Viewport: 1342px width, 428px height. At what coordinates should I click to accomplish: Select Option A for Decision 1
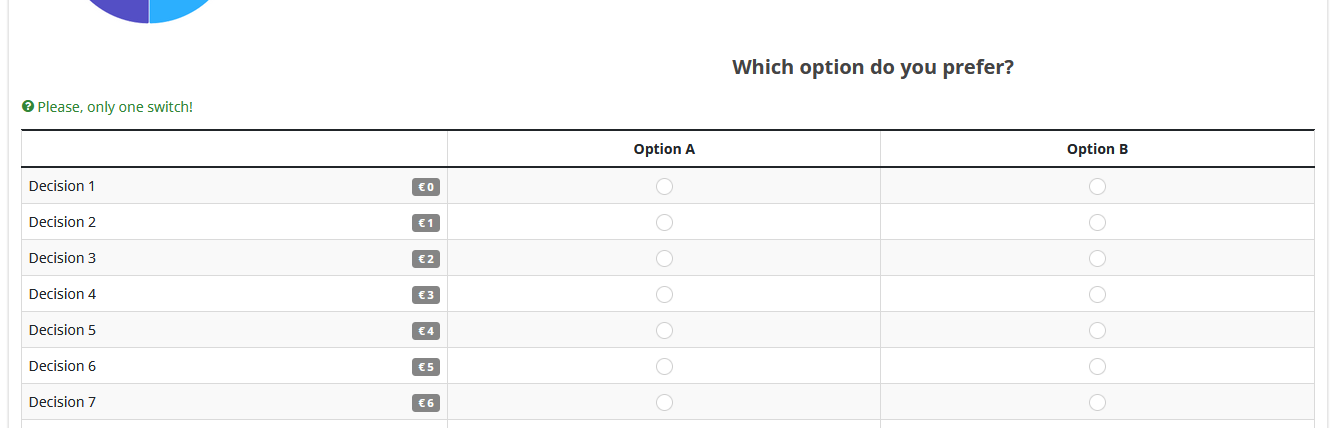click(x=664, y=187)
